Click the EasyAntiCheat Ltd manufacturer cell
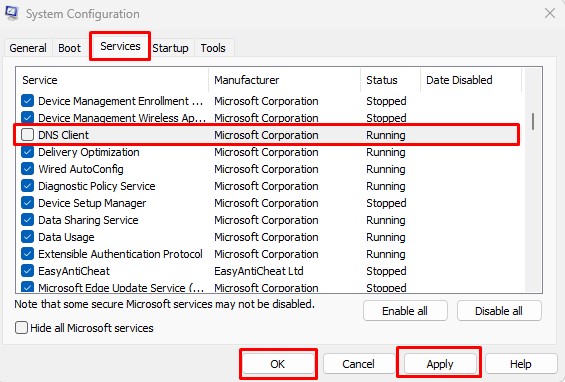 [x=259, y=271]
